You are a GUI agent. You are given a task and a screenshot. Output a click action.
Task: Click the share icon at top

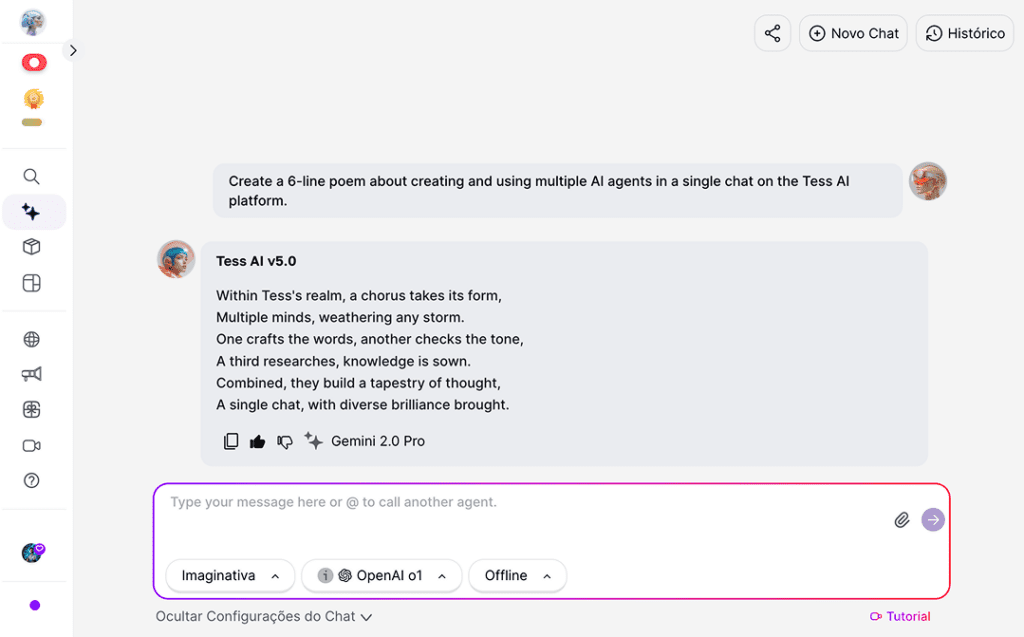[x=772, y=33]
